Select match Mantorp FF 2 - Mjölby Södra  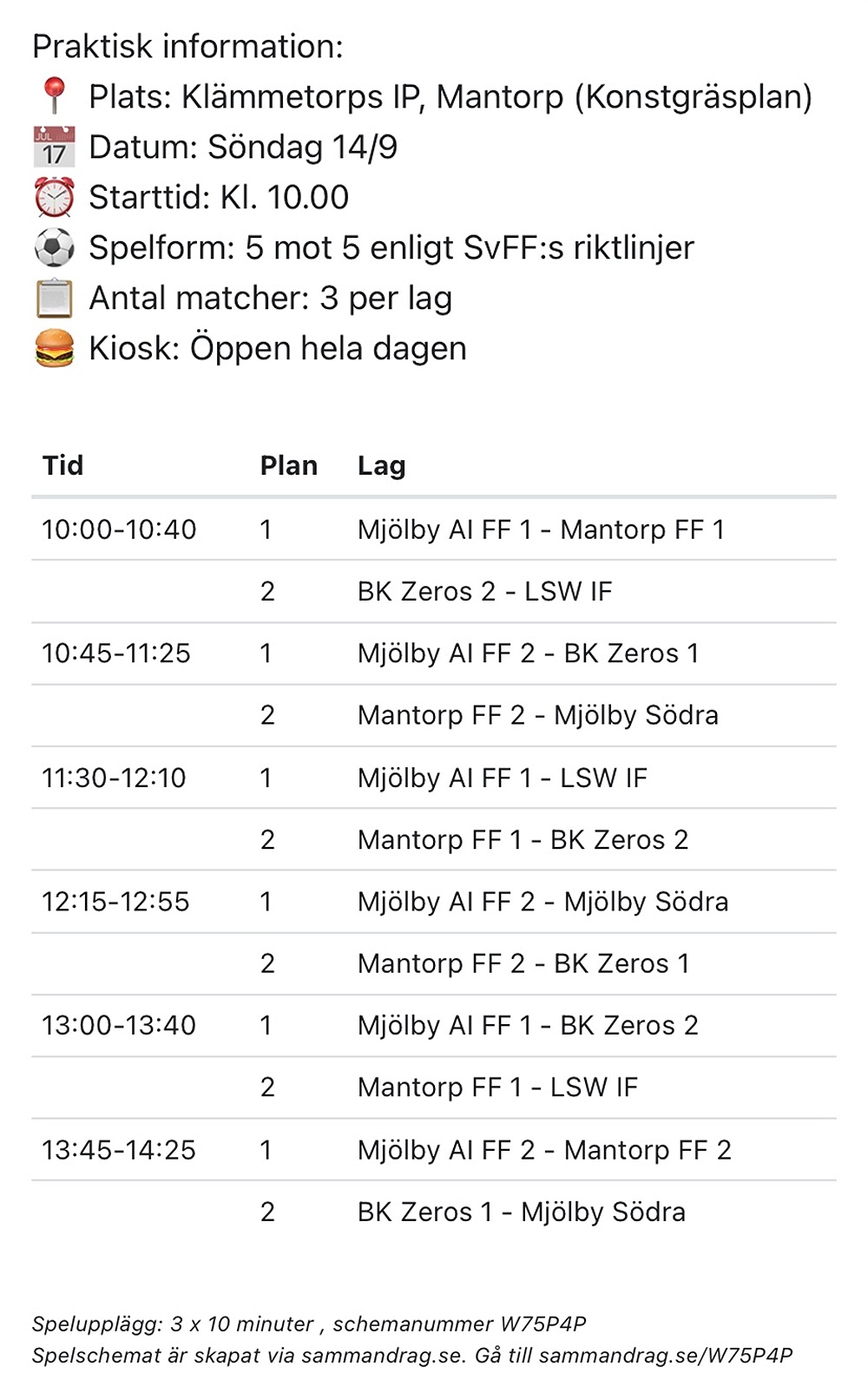click(537, 715)
